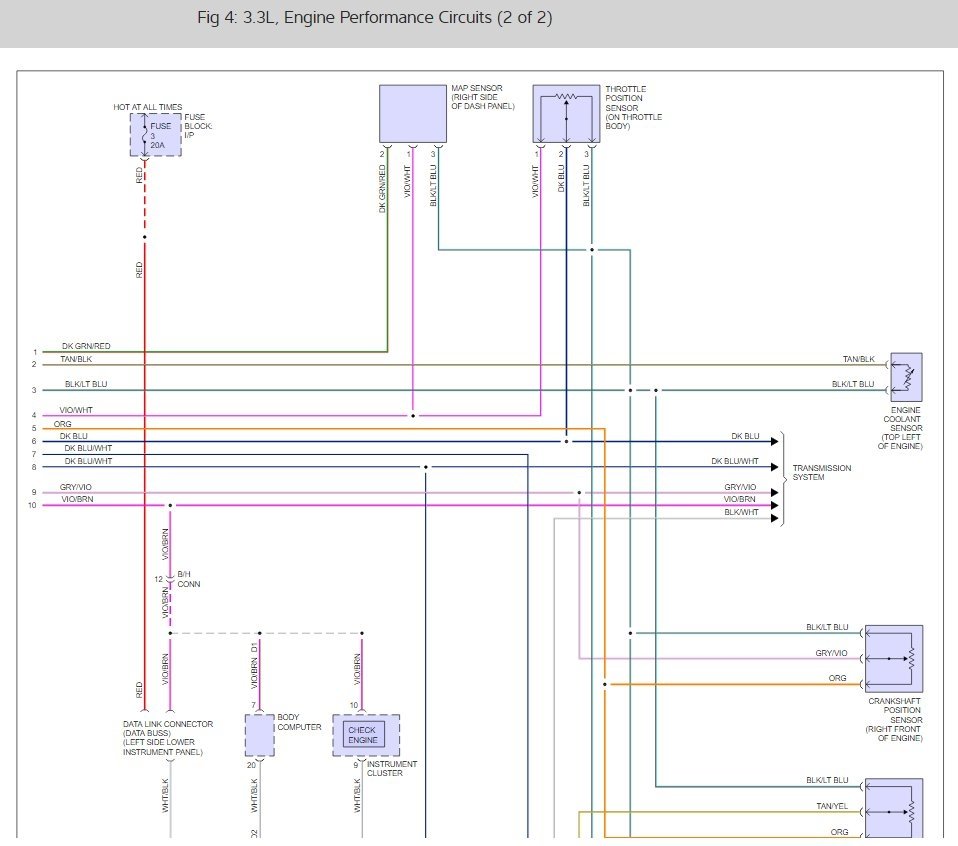Click the engine coolant sensor symbol box
This screenshot has height=846, width=958.
point(906,377)
